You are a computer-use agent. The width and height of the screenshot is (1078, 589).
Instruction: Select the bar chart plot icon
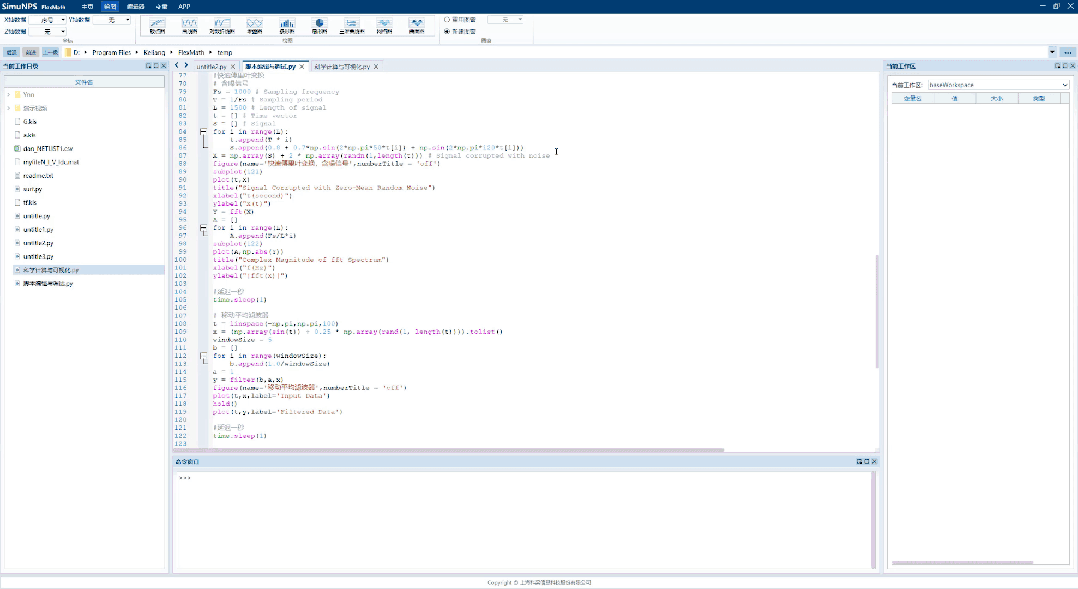pos(287,24)
